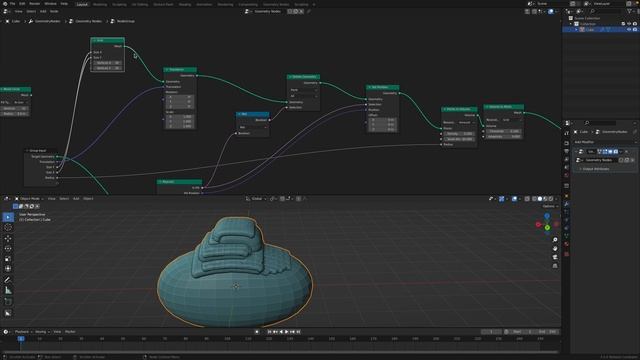
Task: Open the Render menu
Action: [x=35, y=4]
